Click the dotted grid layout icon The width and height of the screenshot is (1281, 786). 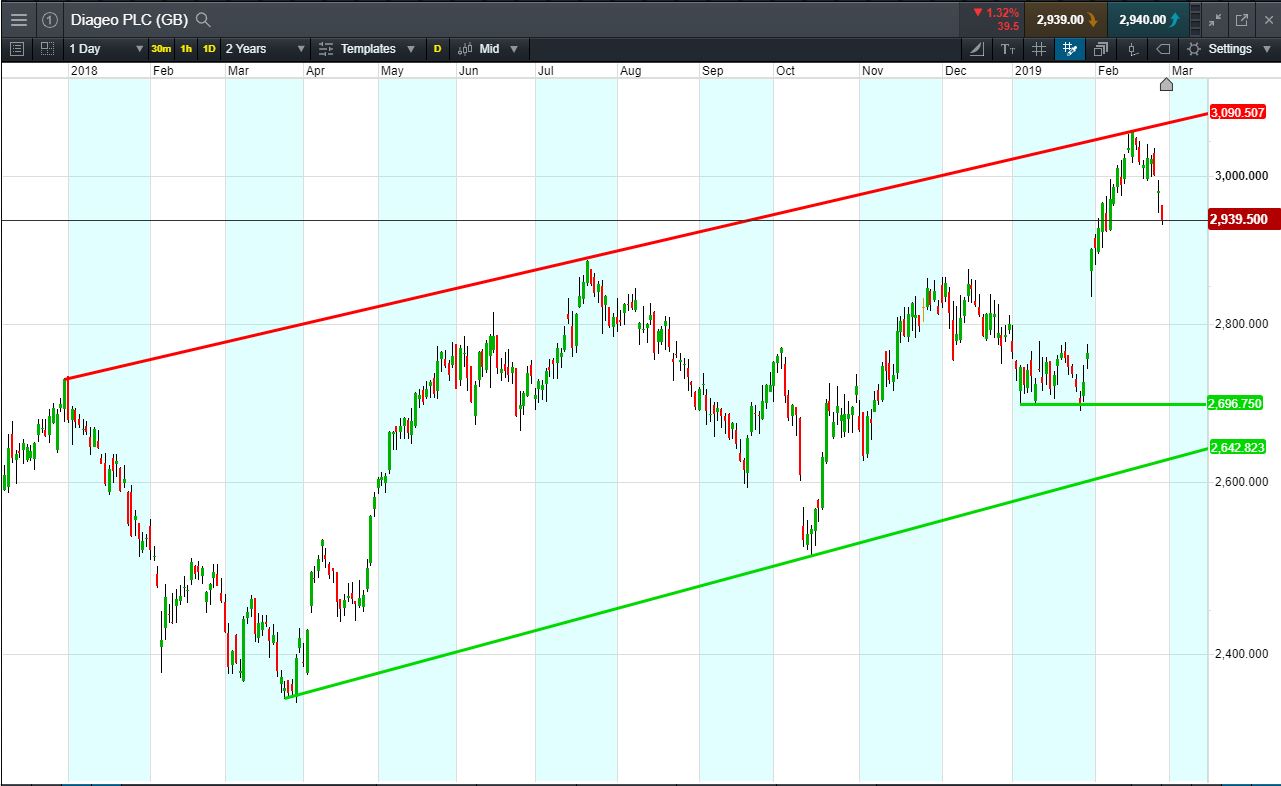pos(47,48)
